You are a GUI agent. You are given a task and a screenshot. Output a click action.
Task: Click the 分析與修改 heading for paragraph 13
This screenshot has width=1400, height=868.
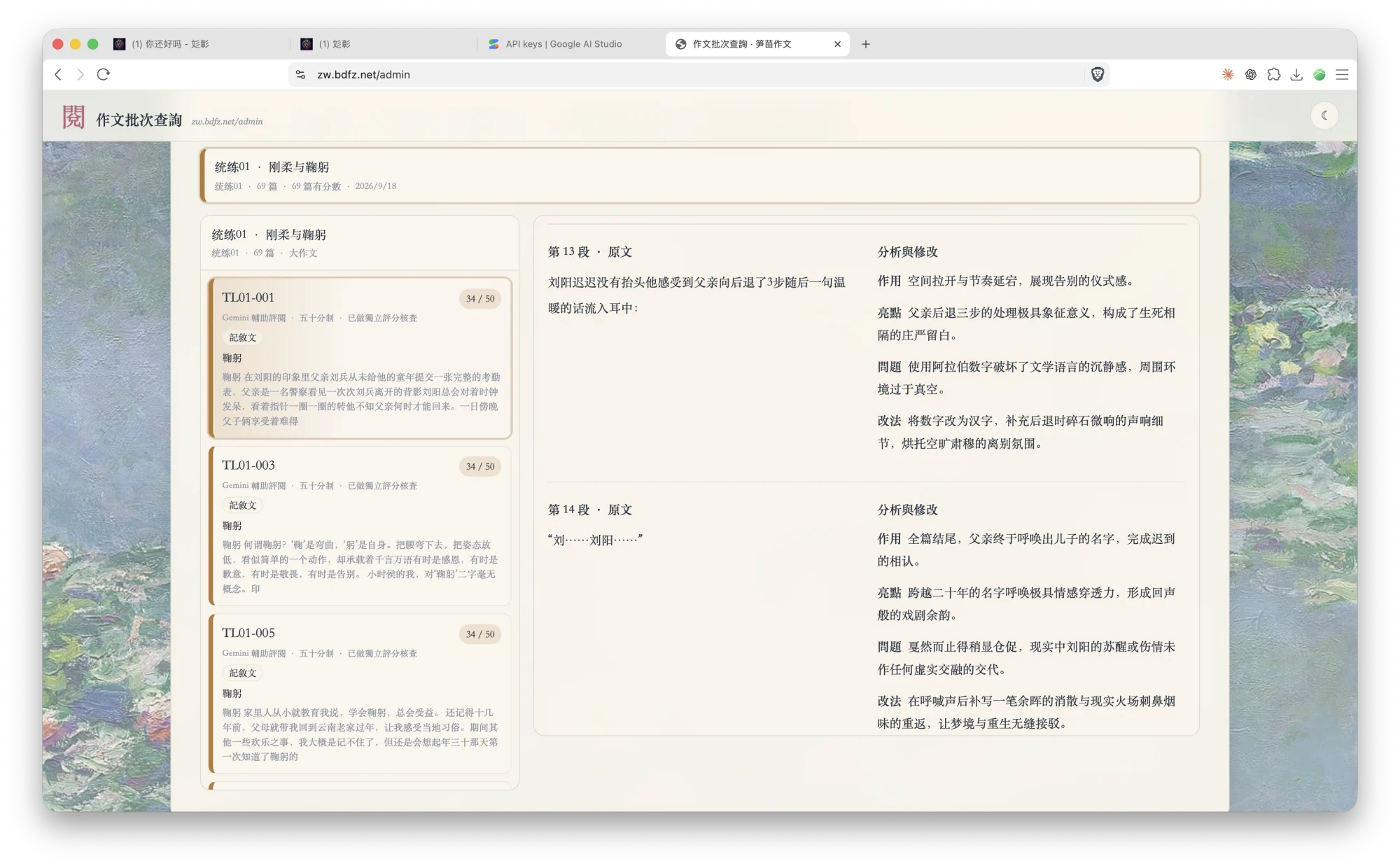(x=908, y=252)
